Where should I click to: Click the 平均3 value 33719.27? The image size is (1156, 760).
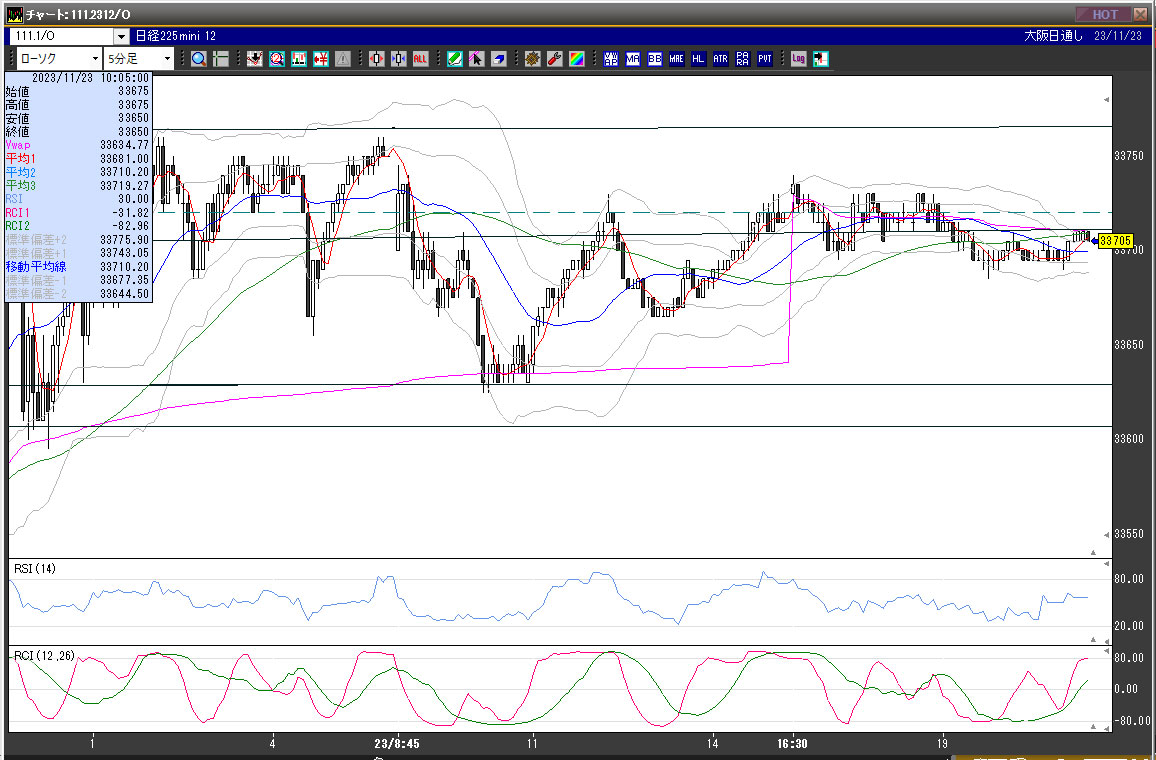(125, 186)
